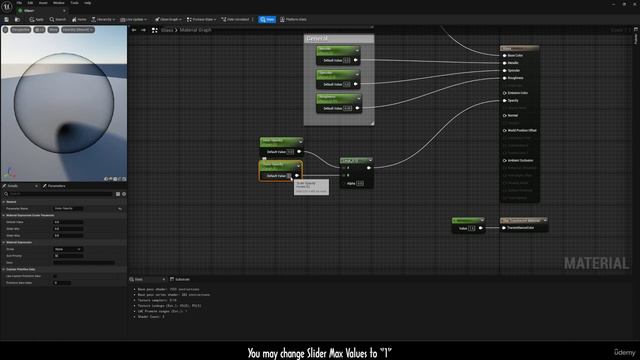Collapse Material Expression Scalar Parameter section
Image resolution: width=640 pixels, height=360 pixels.
point(4,215)
